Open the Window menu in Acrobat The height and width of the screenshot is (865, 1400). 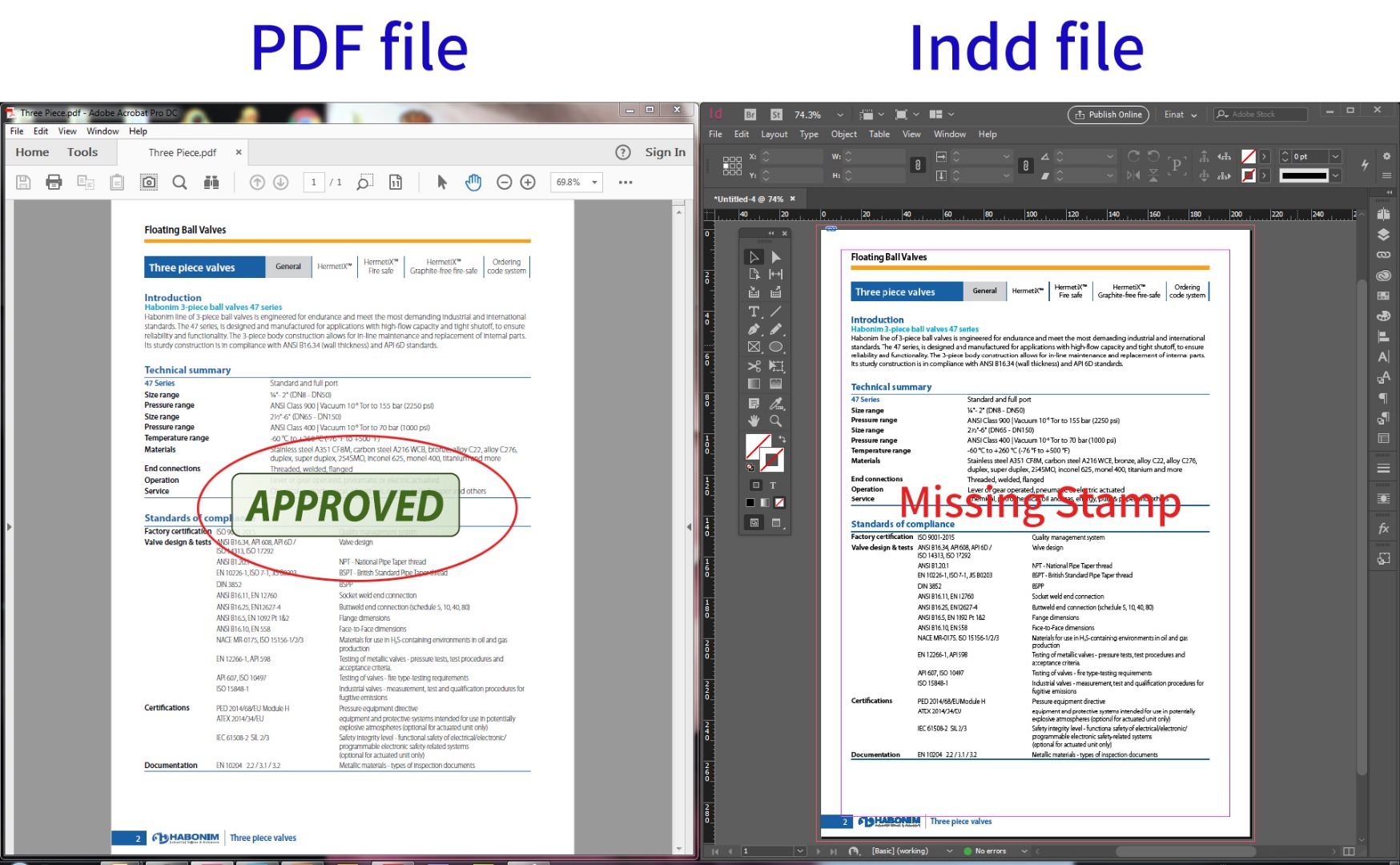(103, 131)
